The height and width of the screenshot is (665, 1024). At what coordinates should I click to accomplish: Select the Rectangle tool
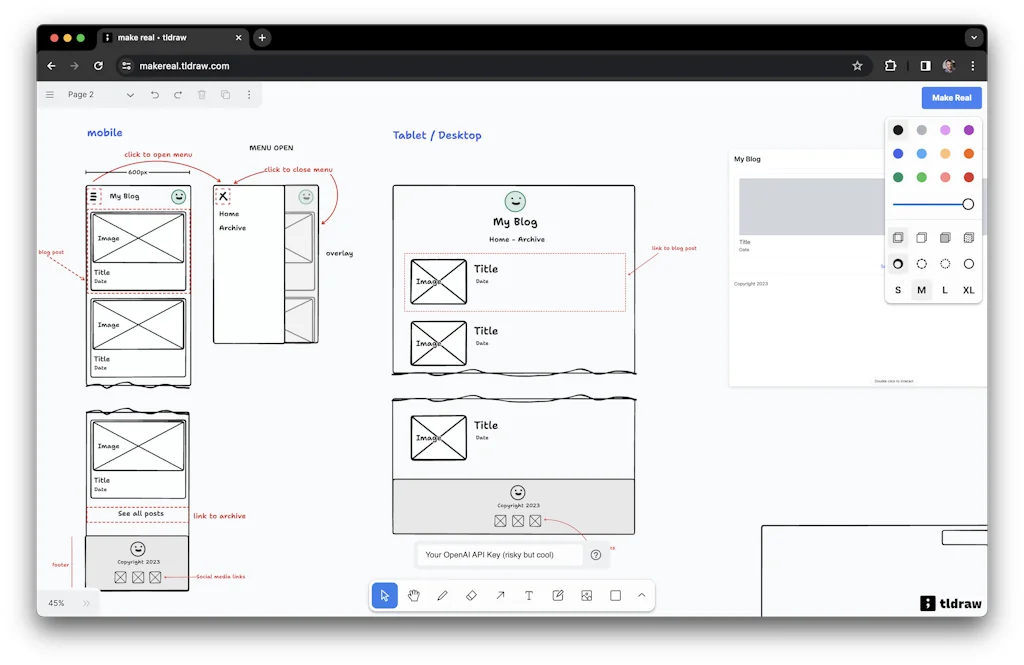(614, 595)
